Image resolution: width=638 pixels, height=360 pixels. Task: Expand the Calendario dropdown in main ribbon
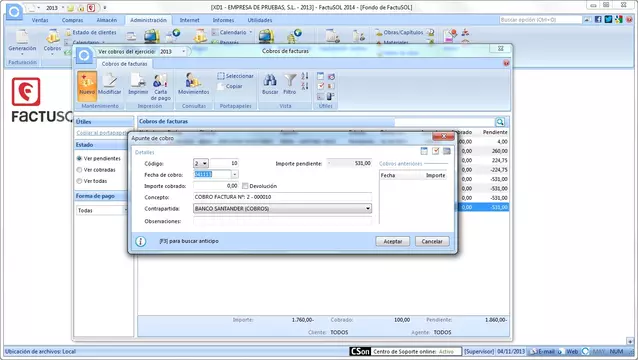(x=251, y=32)
